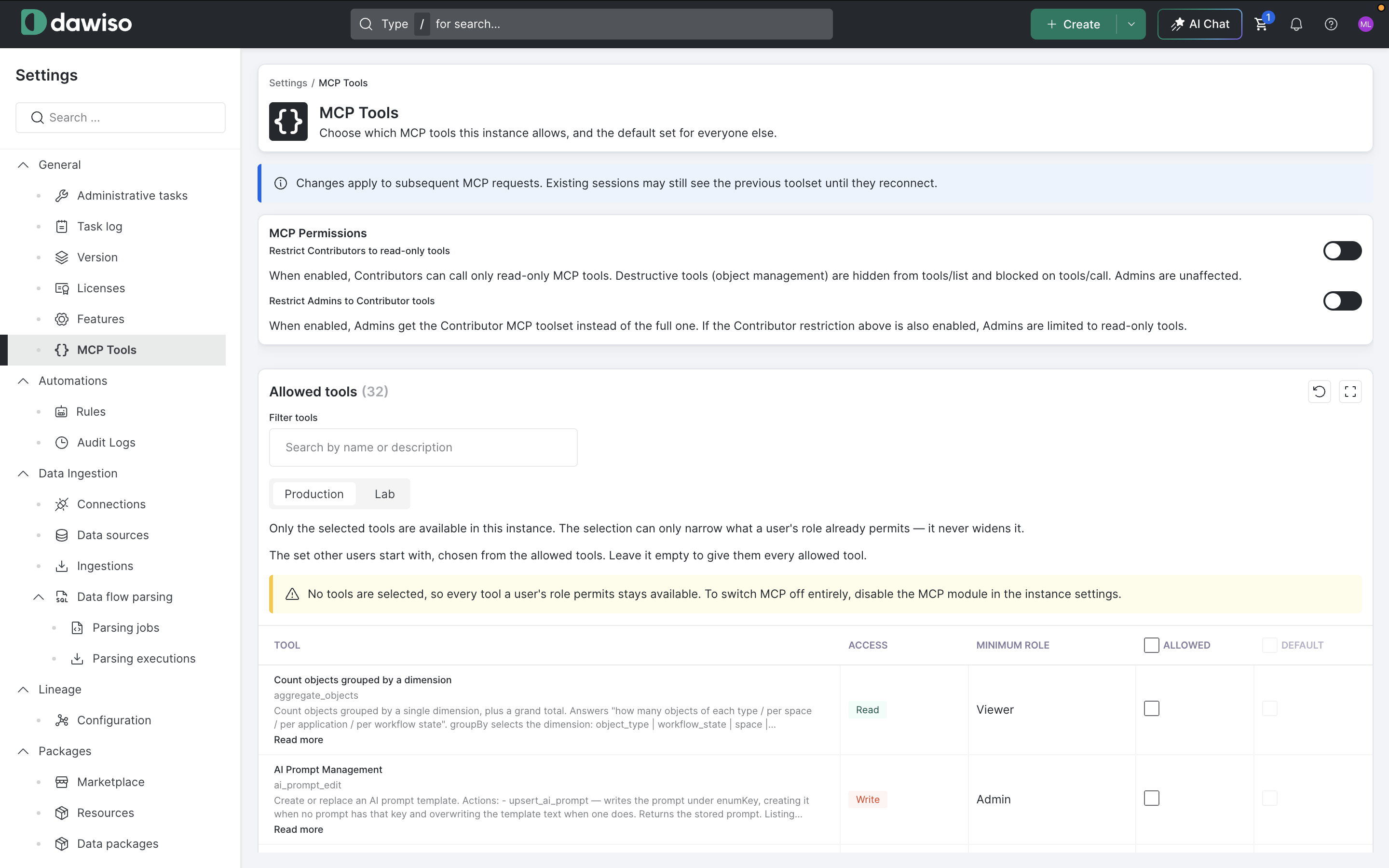Expand the Allowed tools panel to fullscreen
This screenshot has width=1389, height=868.
click(x=1350, y=392)
